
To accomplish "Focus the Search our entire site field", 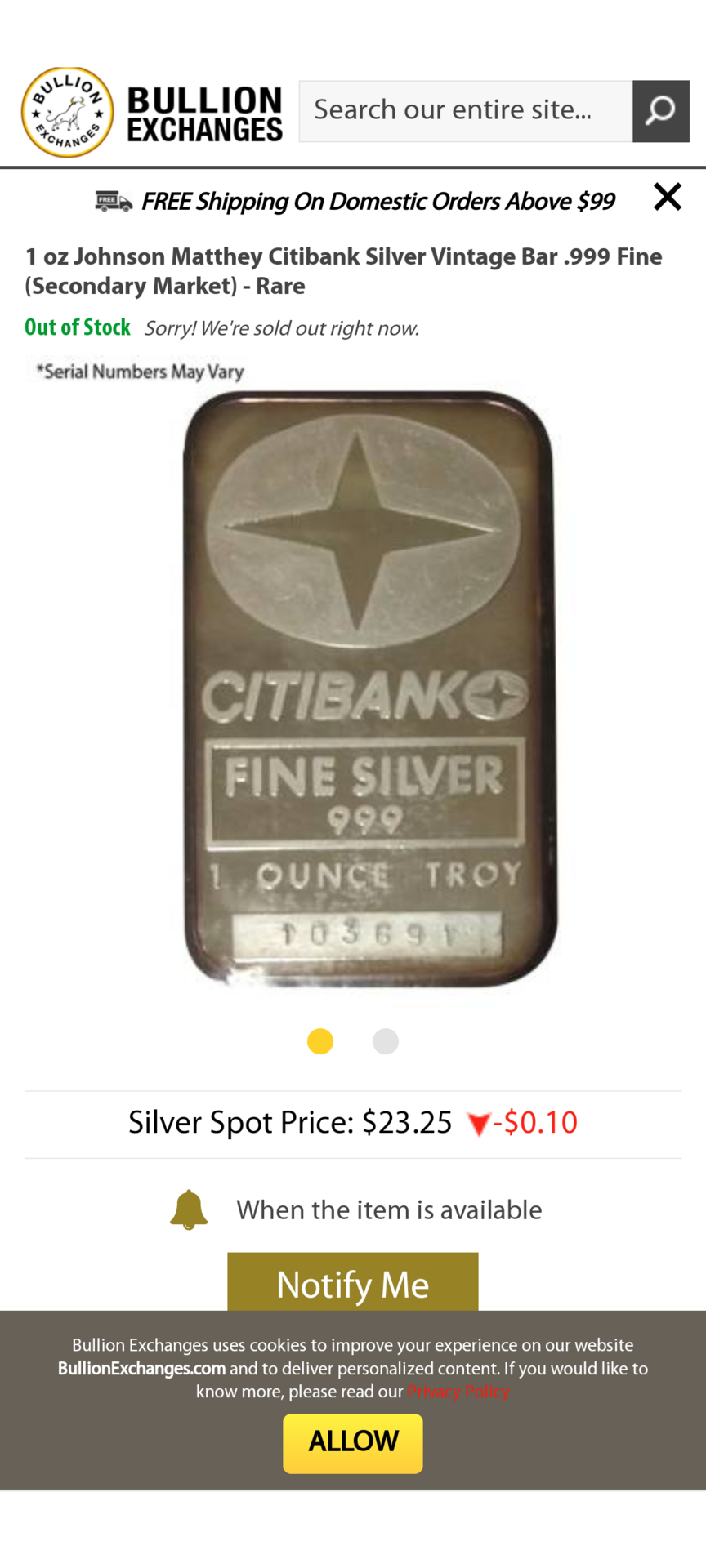I will 466,111.
